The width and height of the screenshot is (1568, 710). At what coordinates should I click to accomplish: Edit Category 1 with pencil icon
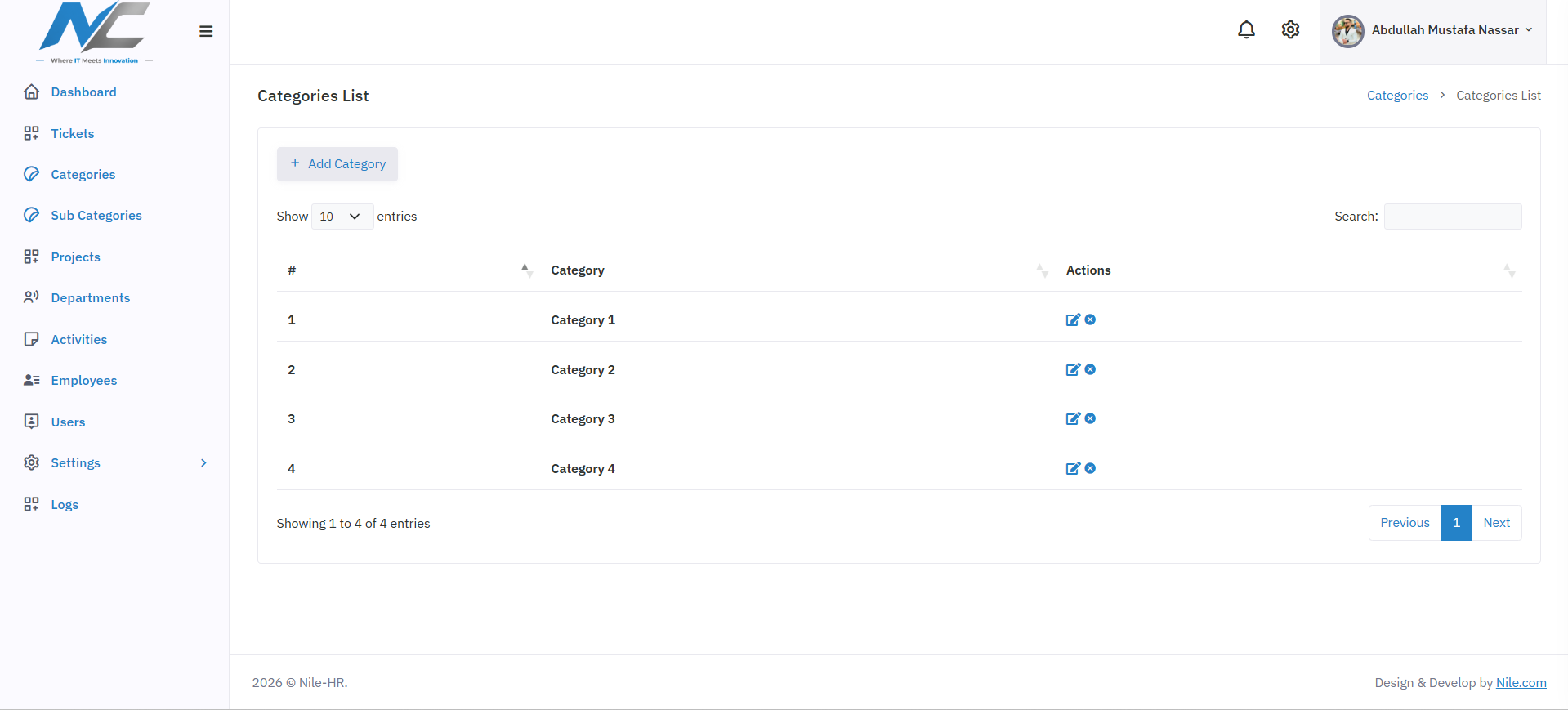click(1073, 319)
